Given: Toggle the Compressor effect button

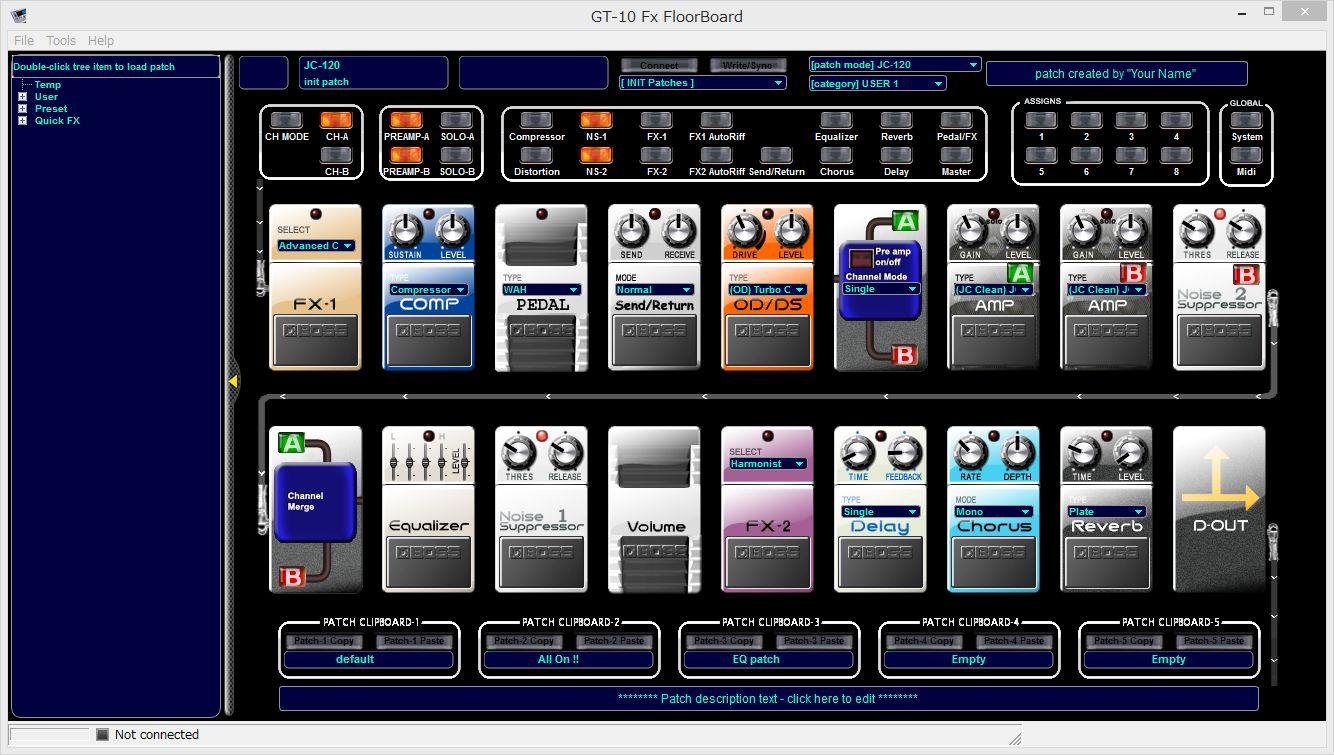Looking at the screenshot, I should (x=536, y=120).
